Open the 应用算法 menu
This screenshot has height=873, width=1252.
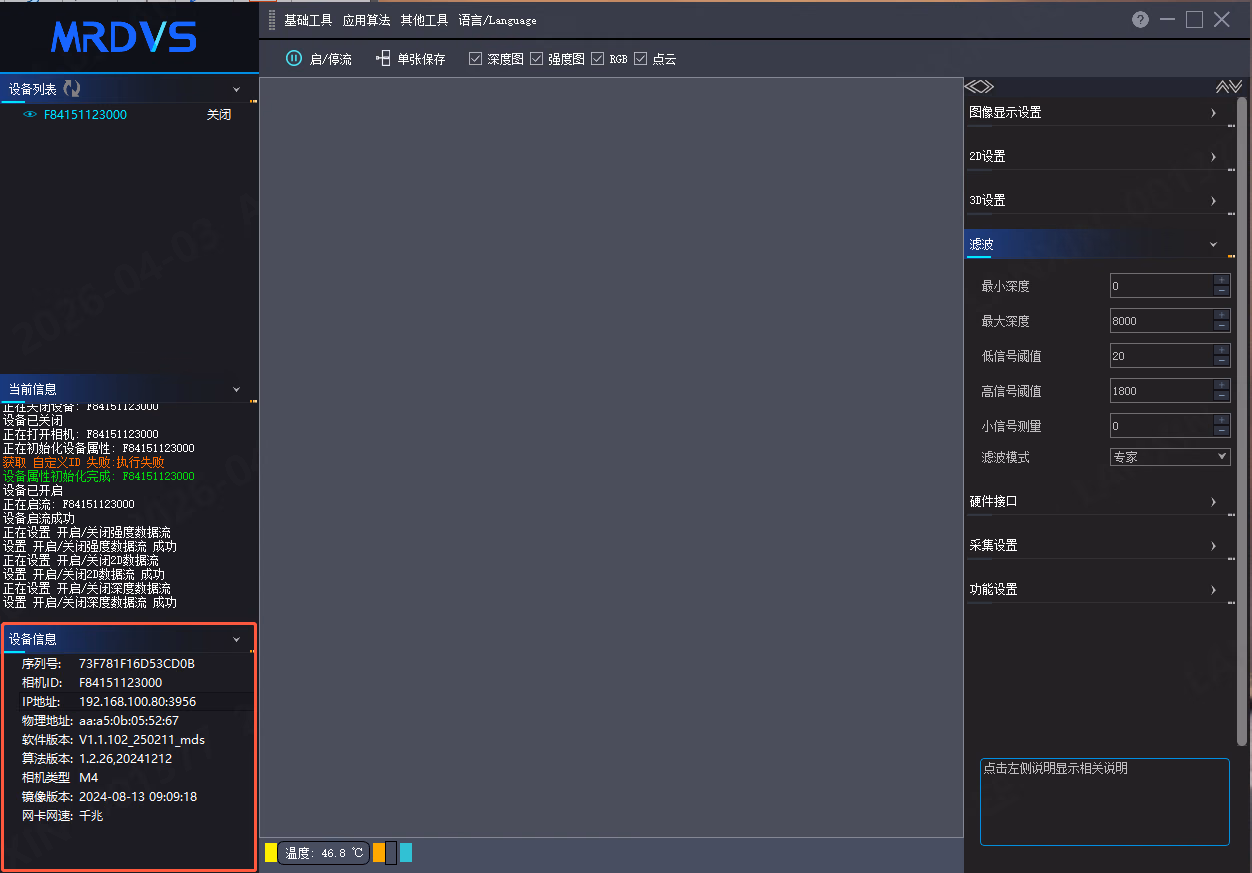[x=366, y=20]
